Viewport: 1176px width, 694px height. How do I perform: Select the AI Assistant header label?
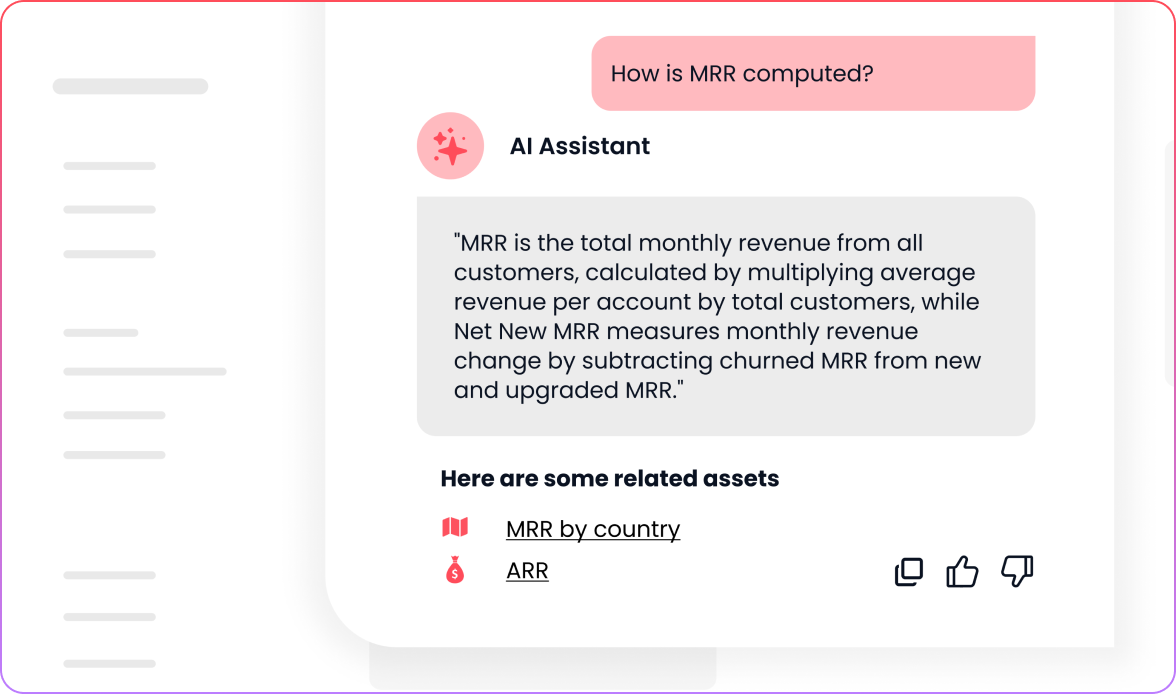(580, 146)
